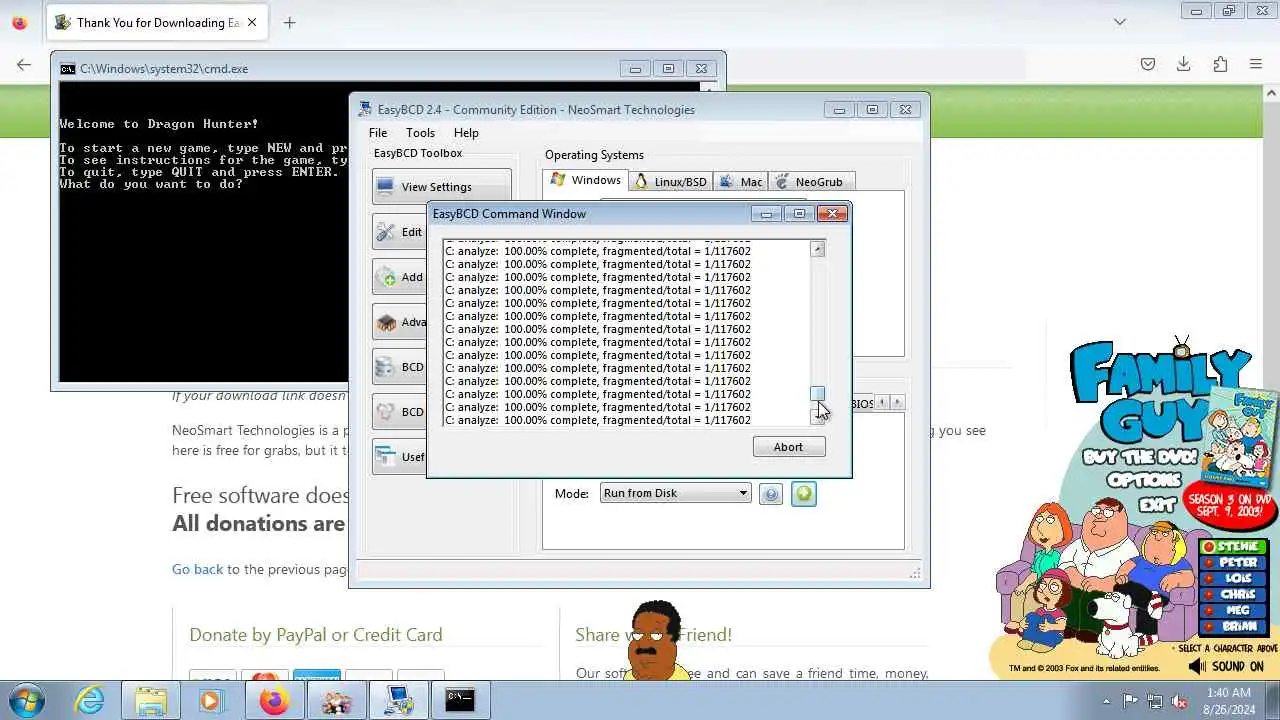Viewport: 1280px width, 720px height.
Task: Open the Pocket save icon in Firefox
Action: click(x=1148, y=64)
